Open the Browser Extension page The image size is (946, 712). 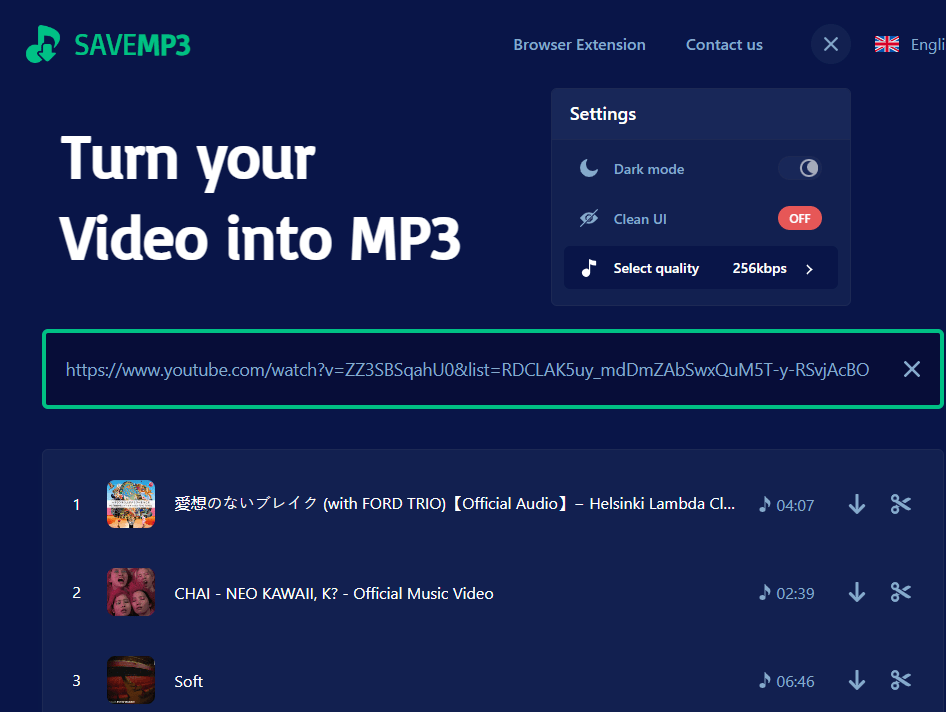pyautogui.click(x=579, y=44)
